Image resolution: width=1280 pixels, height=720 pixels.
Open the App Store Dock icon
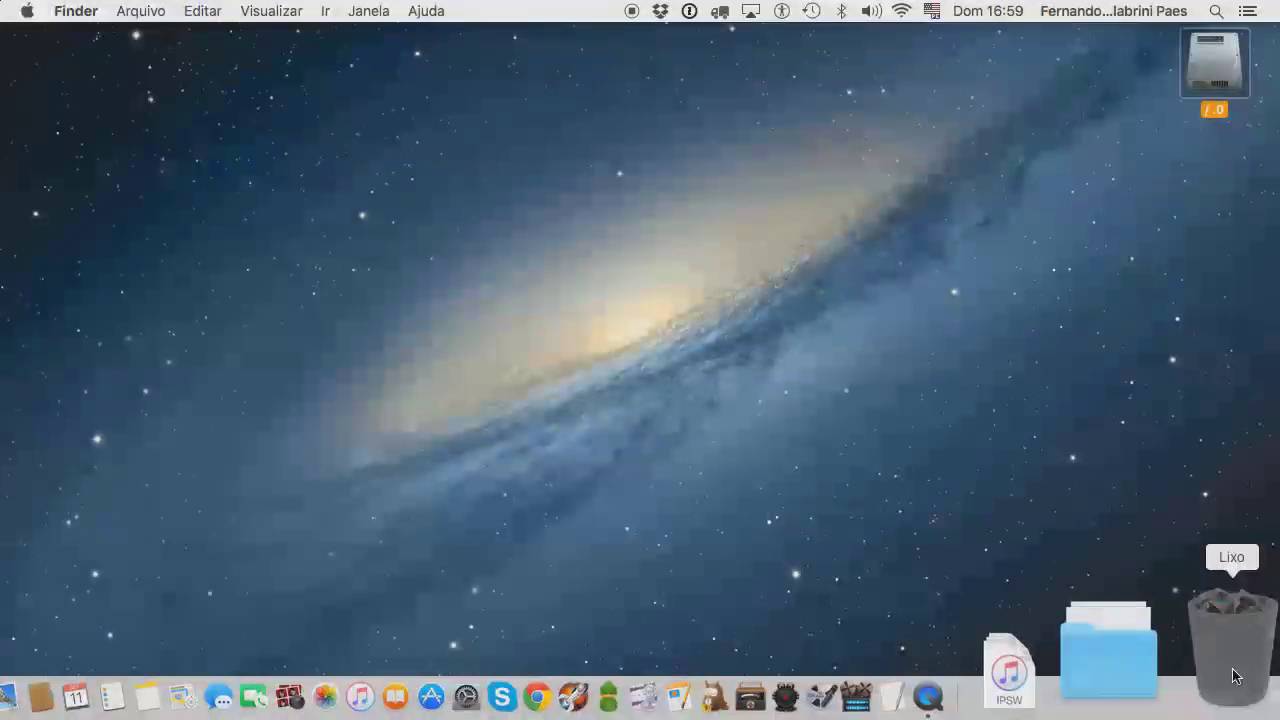coord(431,697)
